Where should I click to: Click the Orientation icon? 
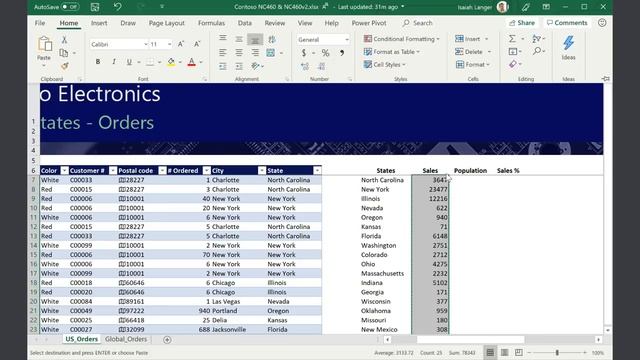tap(256, 66)
